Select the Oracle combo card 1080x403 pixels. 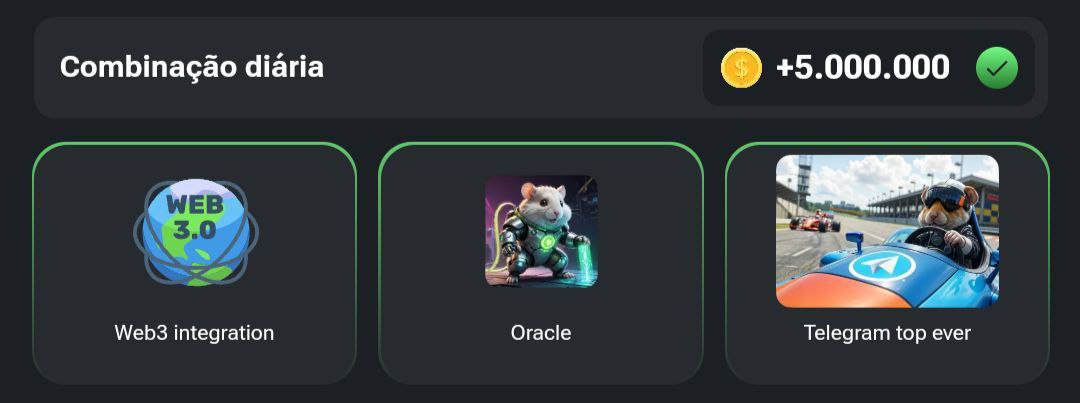[x=541, y=263]
